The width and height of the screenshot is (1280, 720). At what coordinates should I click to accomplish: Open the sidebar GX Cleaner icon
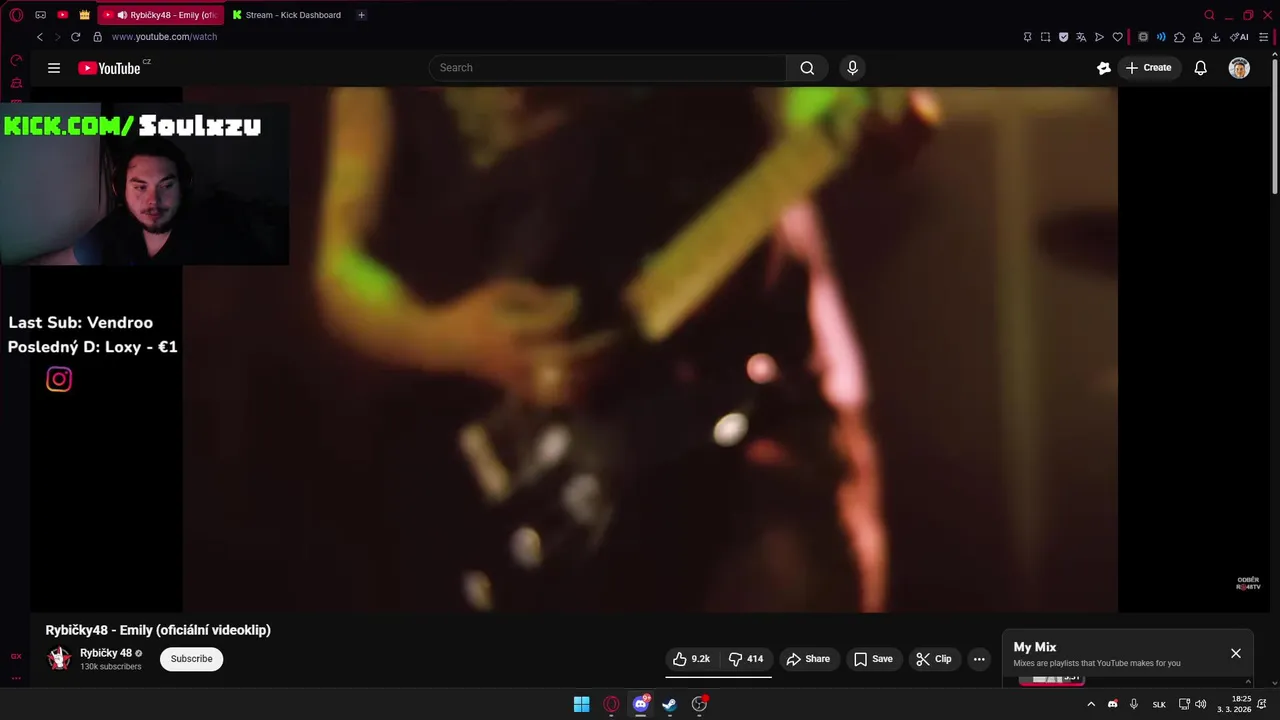pyautogui.click(x=16, y=83)
